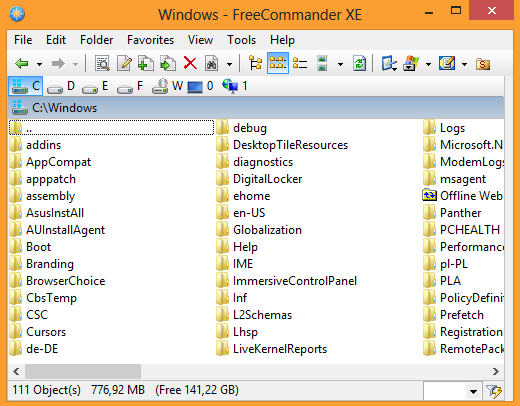Open the Folder menu
520x406 pixels.
[x=96, y=40]
